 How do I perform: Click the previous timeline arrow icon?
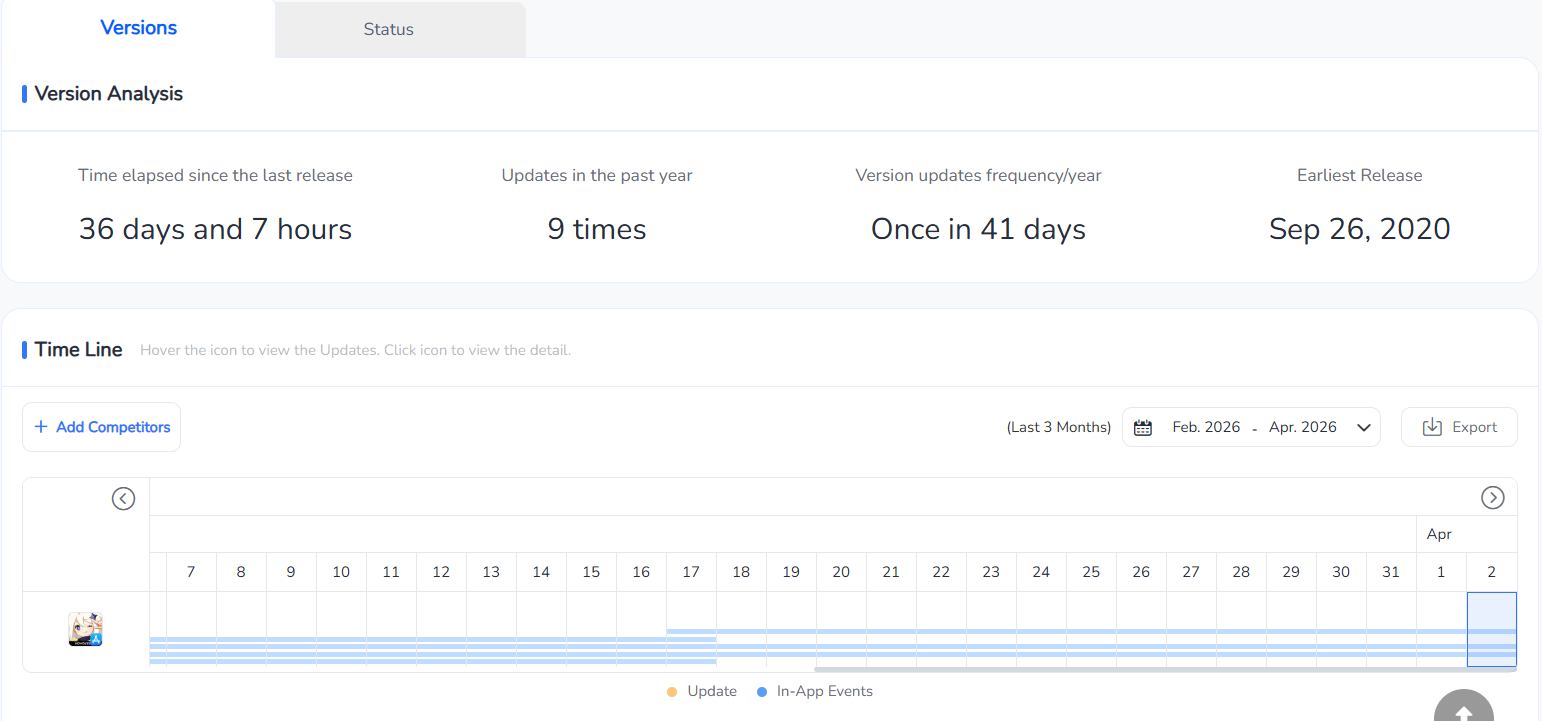click(x=123, y=498)
